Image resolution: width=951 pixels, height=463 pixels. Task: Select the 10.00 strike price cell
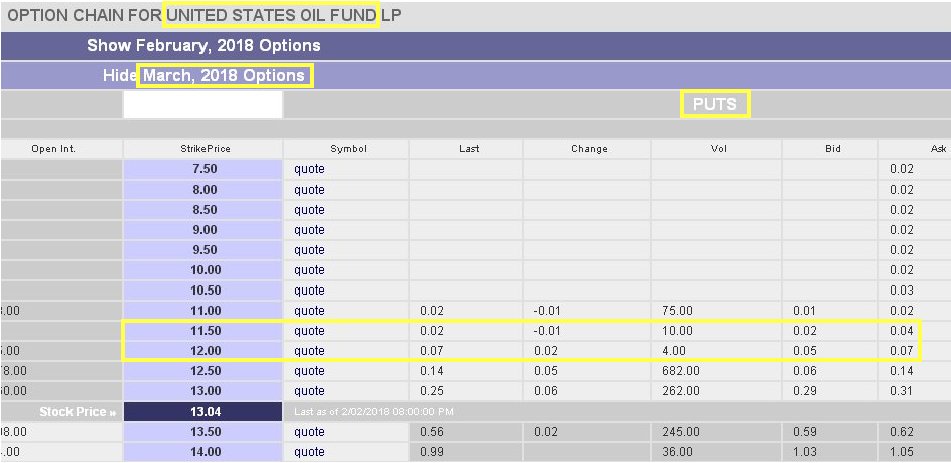203,270
